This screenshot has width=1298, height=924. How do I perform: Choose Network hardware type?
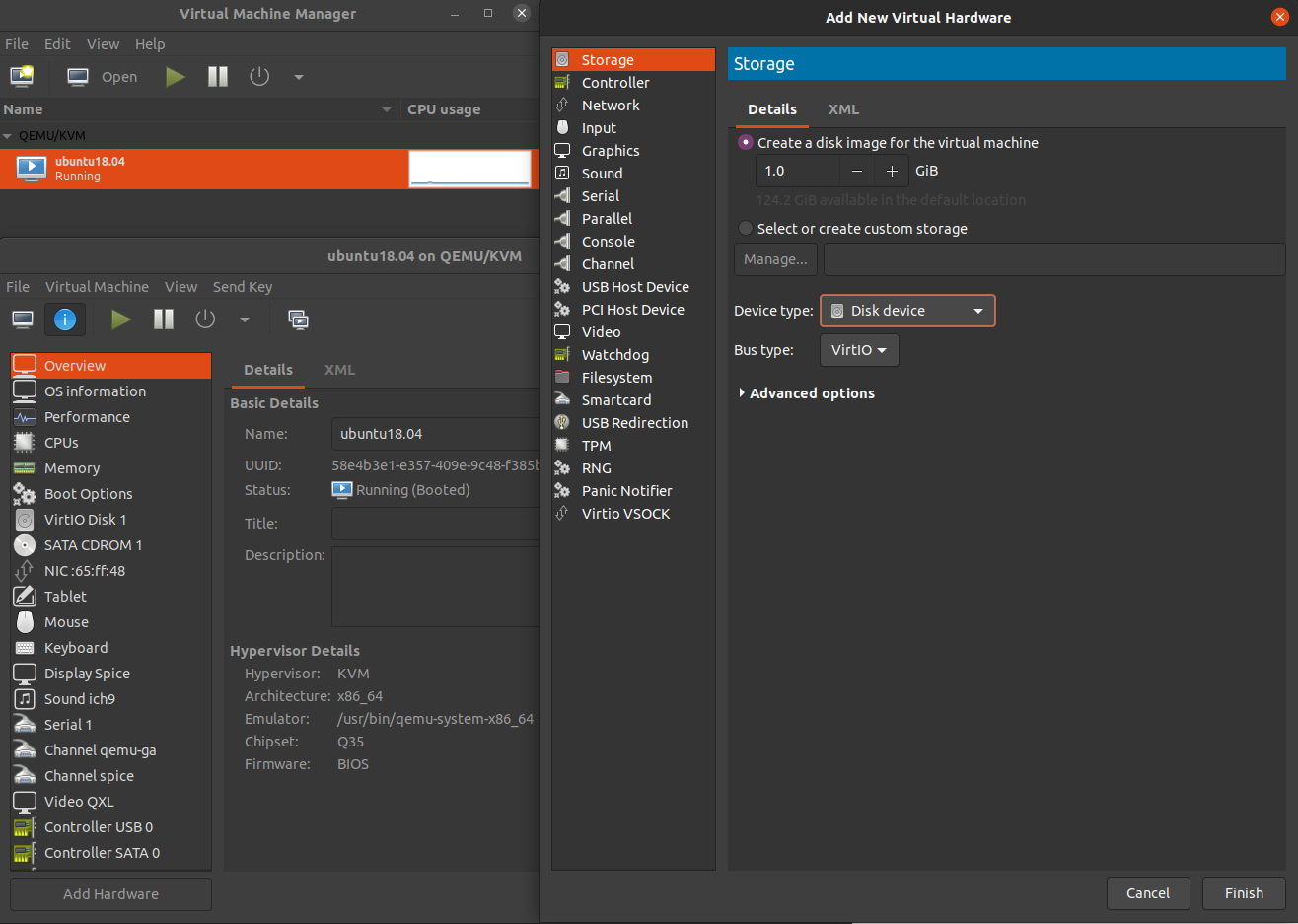tap(633, 106)
